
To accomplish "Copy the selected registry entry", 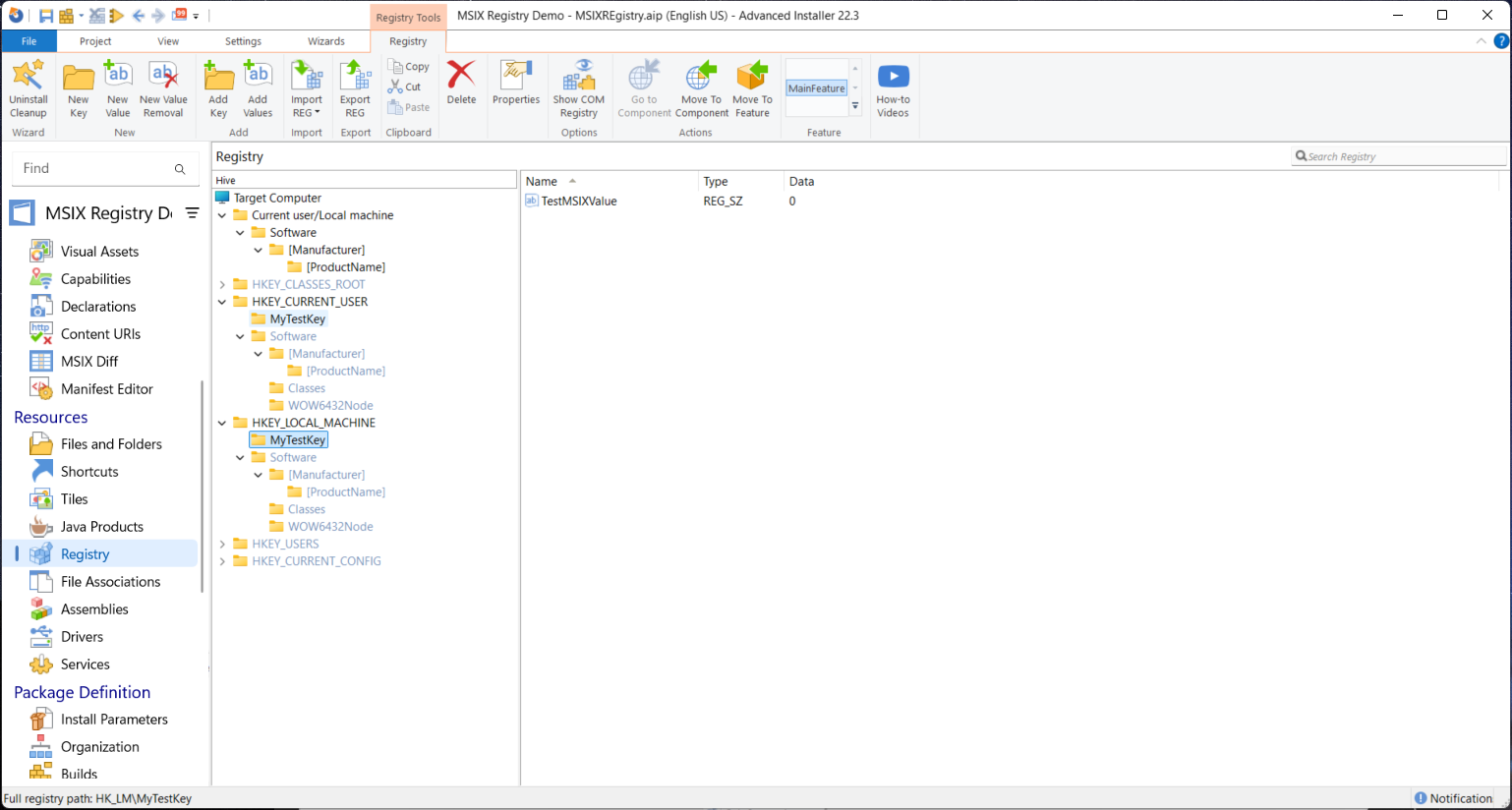I will [409, 67].
